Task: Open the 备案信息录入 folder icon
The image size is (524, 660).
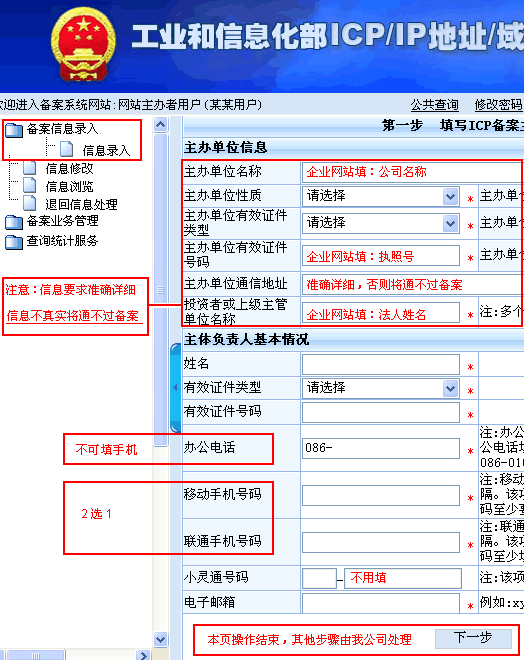Action: [14, 130]
